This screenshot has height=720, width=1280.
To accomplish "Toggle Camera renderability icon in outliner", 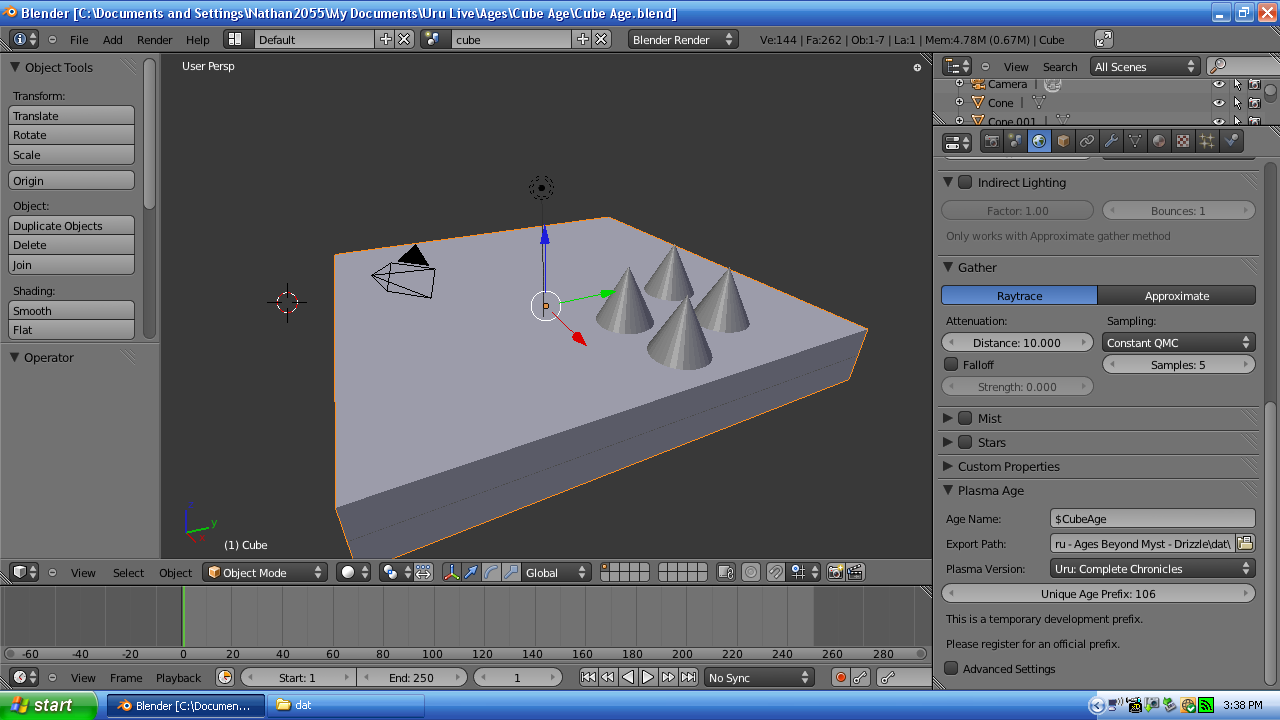I will click(1255, 84).
